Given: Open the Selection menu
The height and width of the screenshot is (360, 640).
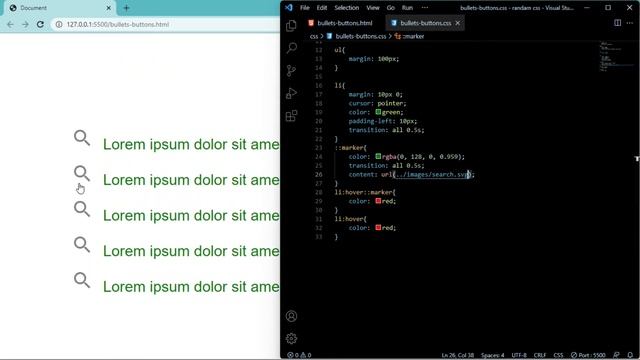Looking at the screenshot, I should pyautogui.click(x=347, y=8).
